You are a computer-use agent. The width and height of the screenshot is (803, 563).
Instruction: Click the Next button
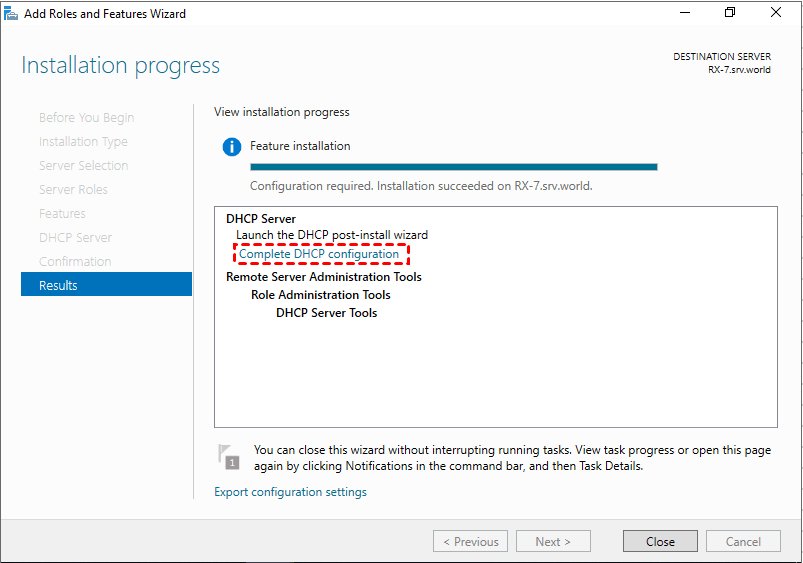tap(553, 541)
